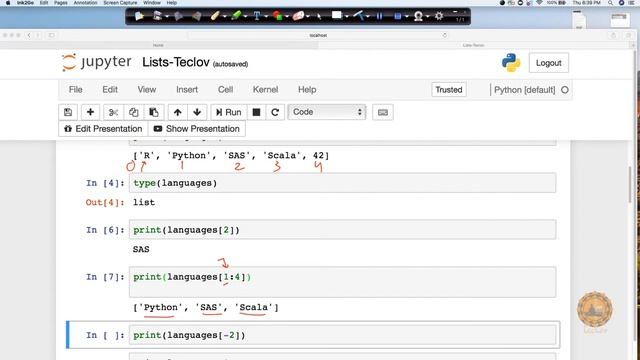Interrupt the kernel with the stop icon
Viewport: 640px width, 360px height.
click(256, 112)
